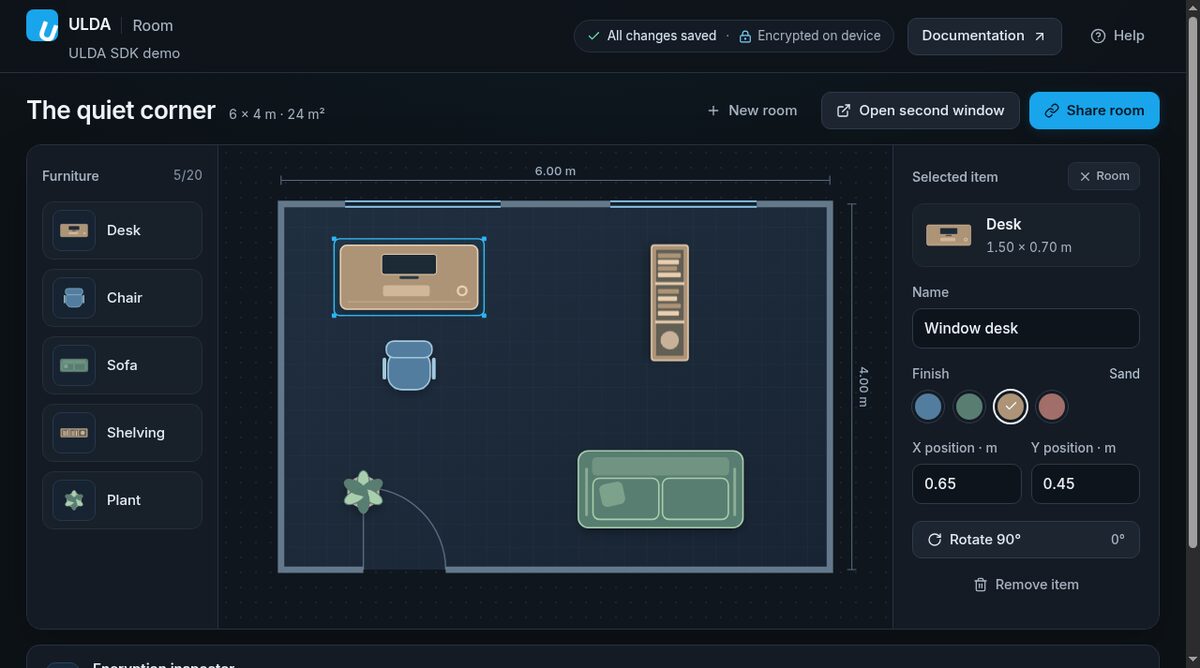This screenshot has width=1200, height=668.
Task: Click the Sand finish name label
Action: pyautogui.click(x=1124, y=374)
